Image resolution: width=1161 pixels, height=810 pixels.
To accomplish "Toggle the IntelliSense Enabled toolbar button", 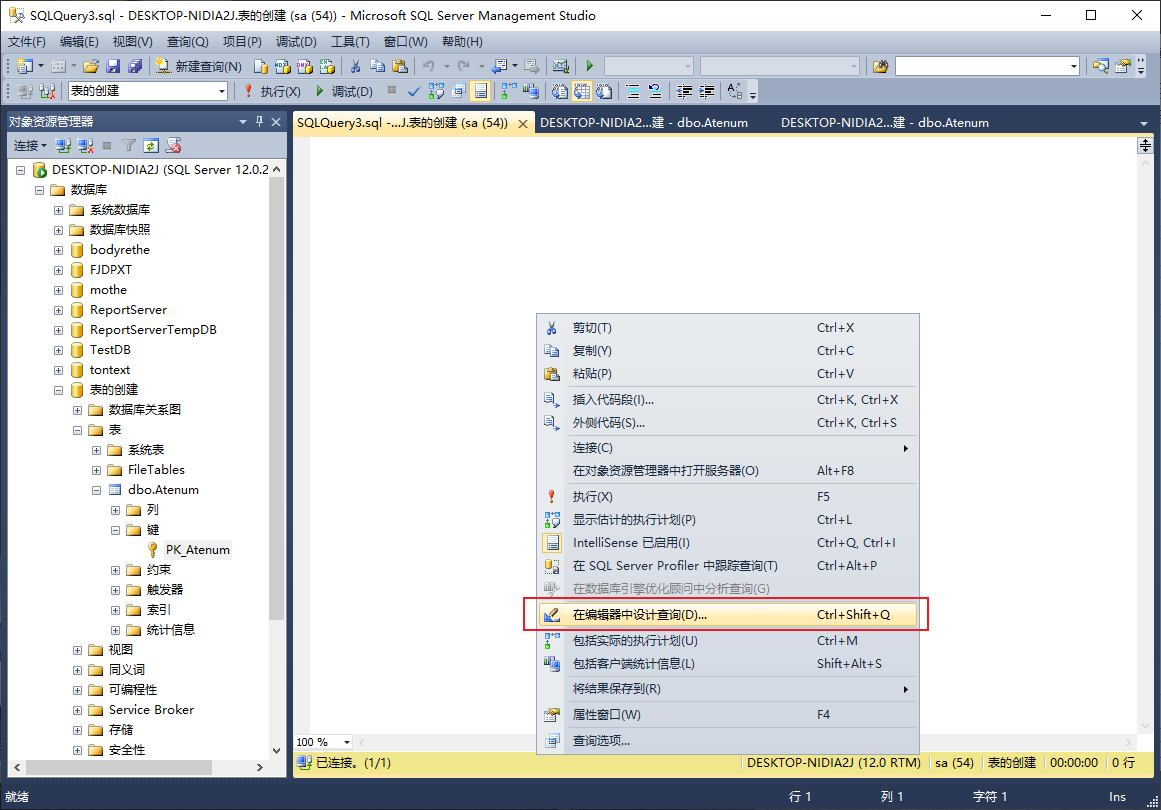I will pos(481,91).
